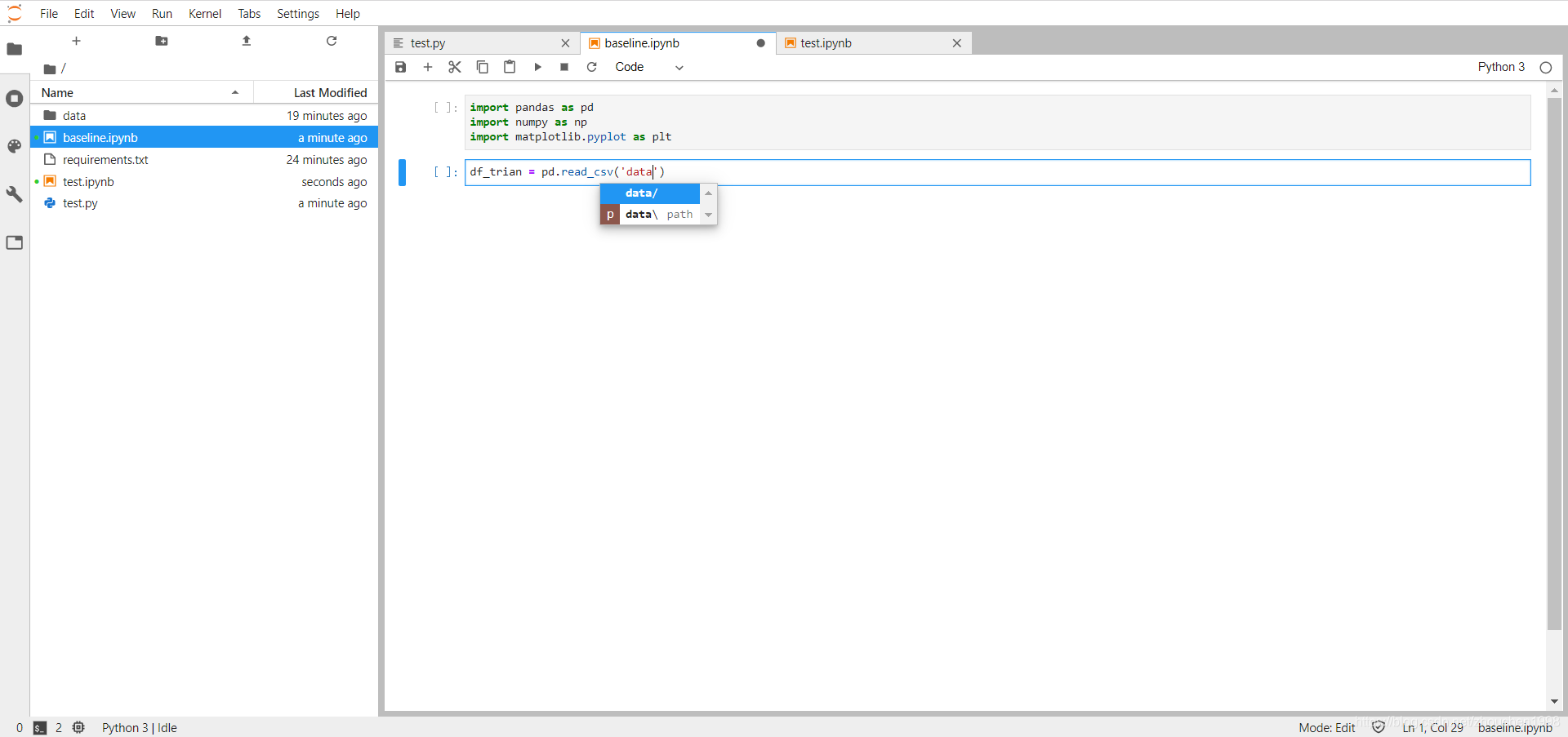Select the data/ completion suggestion
Viewport: 1568px width, 737px height.
click(x=650, y=193)
